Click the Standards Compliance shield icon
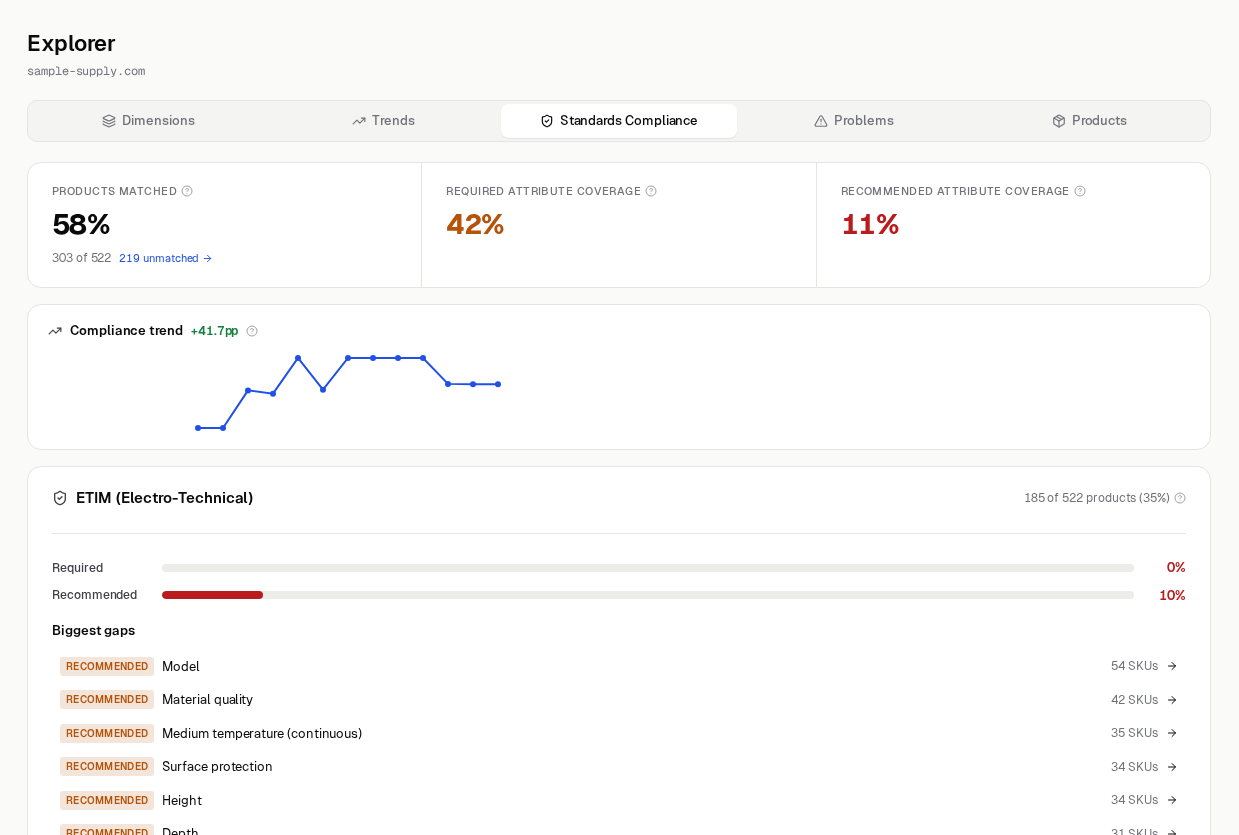 547,121
